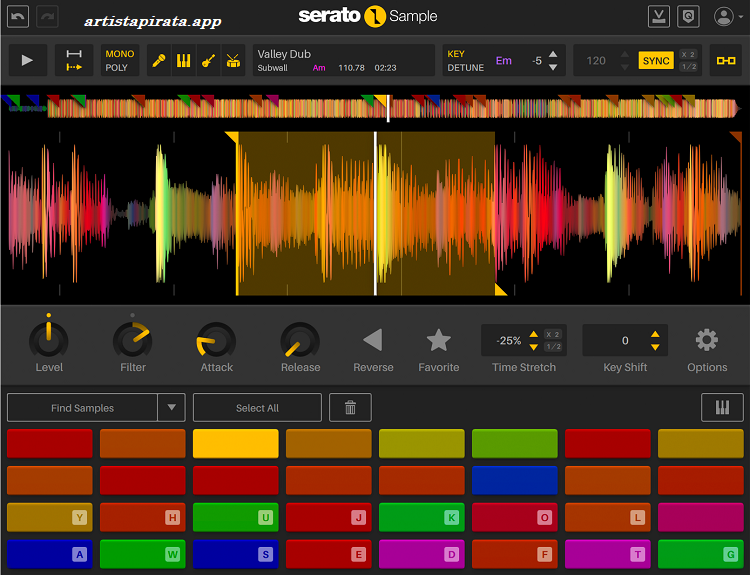
Task: Select the bass guitar stem icon
Action: tap(209, 60)
